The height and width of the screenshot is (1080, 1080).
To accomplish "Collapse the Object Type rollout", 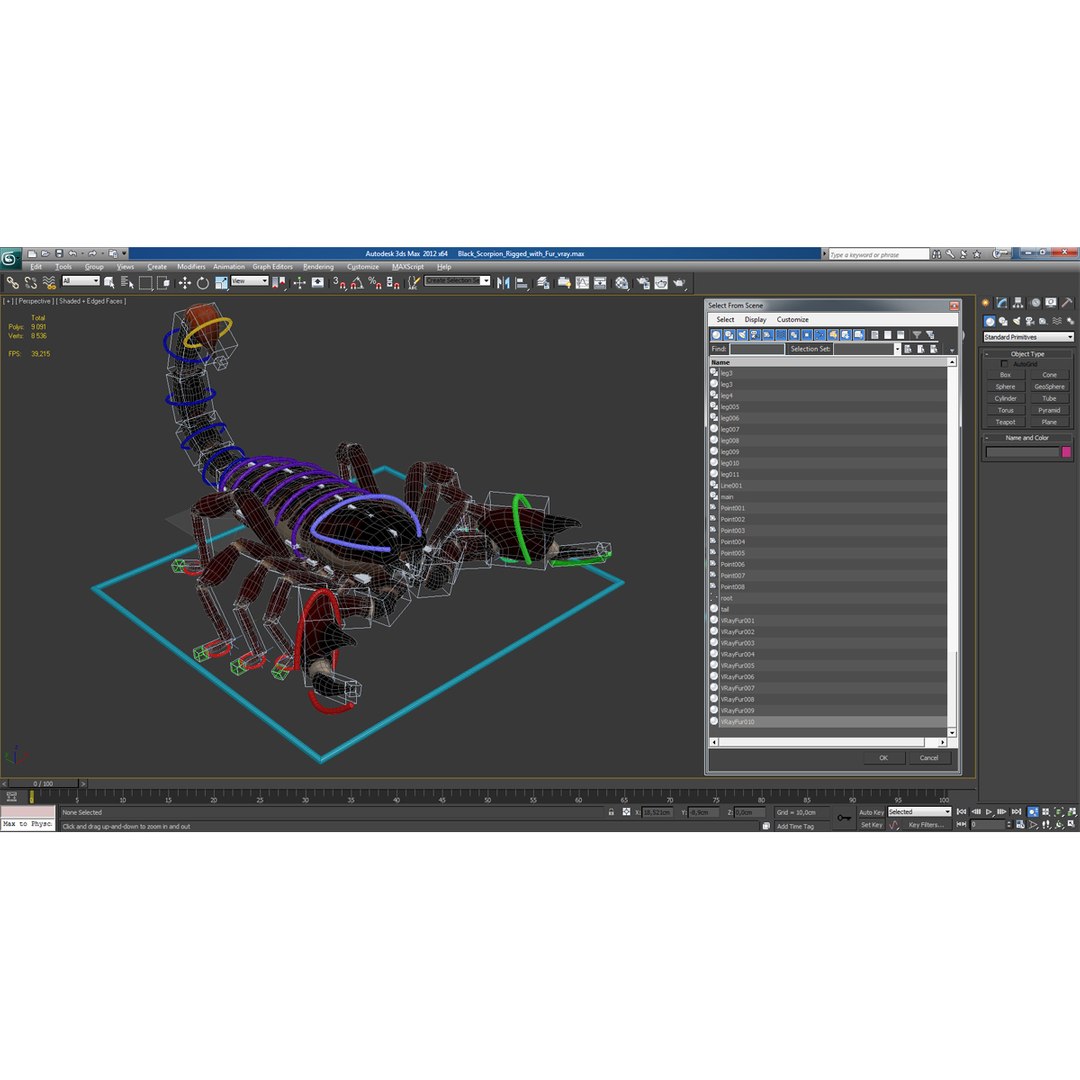I will (1027, 354).
